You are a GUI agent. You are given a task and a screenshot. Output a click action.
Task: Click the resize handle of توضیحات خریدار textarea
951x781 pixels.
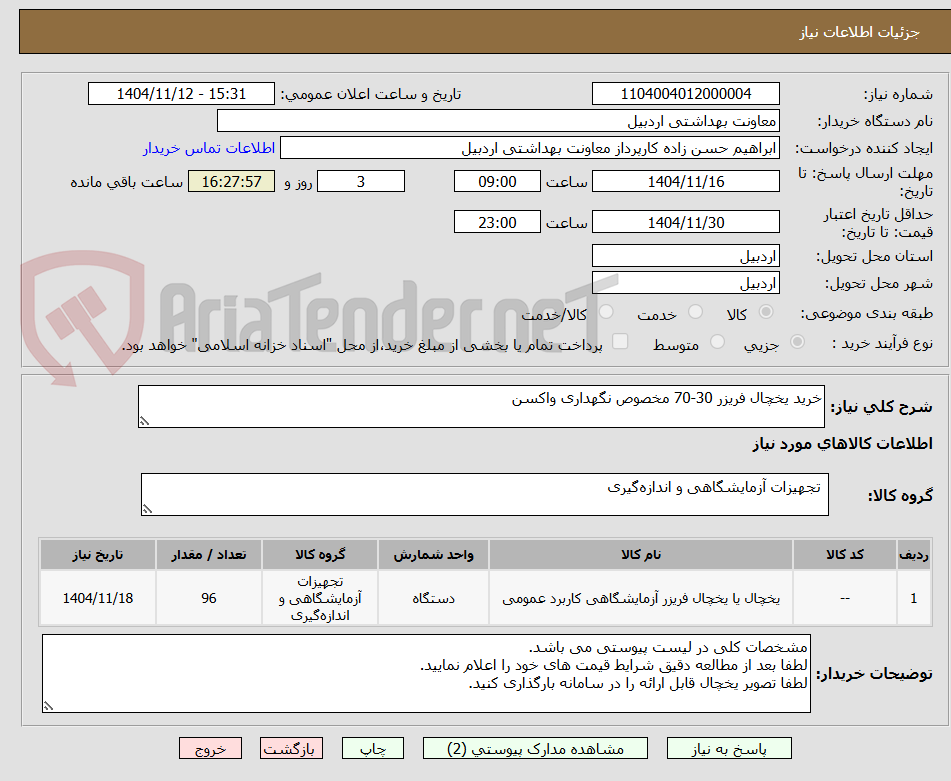click(x=49, y=706)
